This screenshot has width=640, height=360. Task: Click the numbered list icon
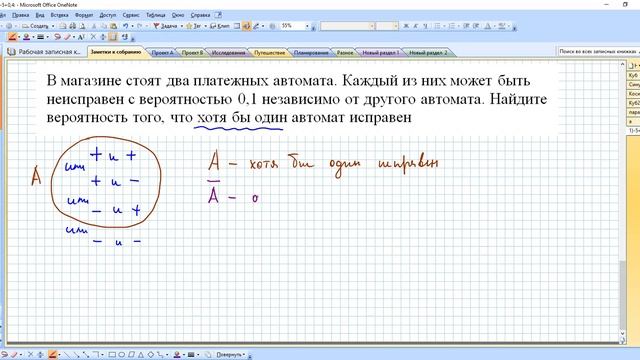point(452,26)
